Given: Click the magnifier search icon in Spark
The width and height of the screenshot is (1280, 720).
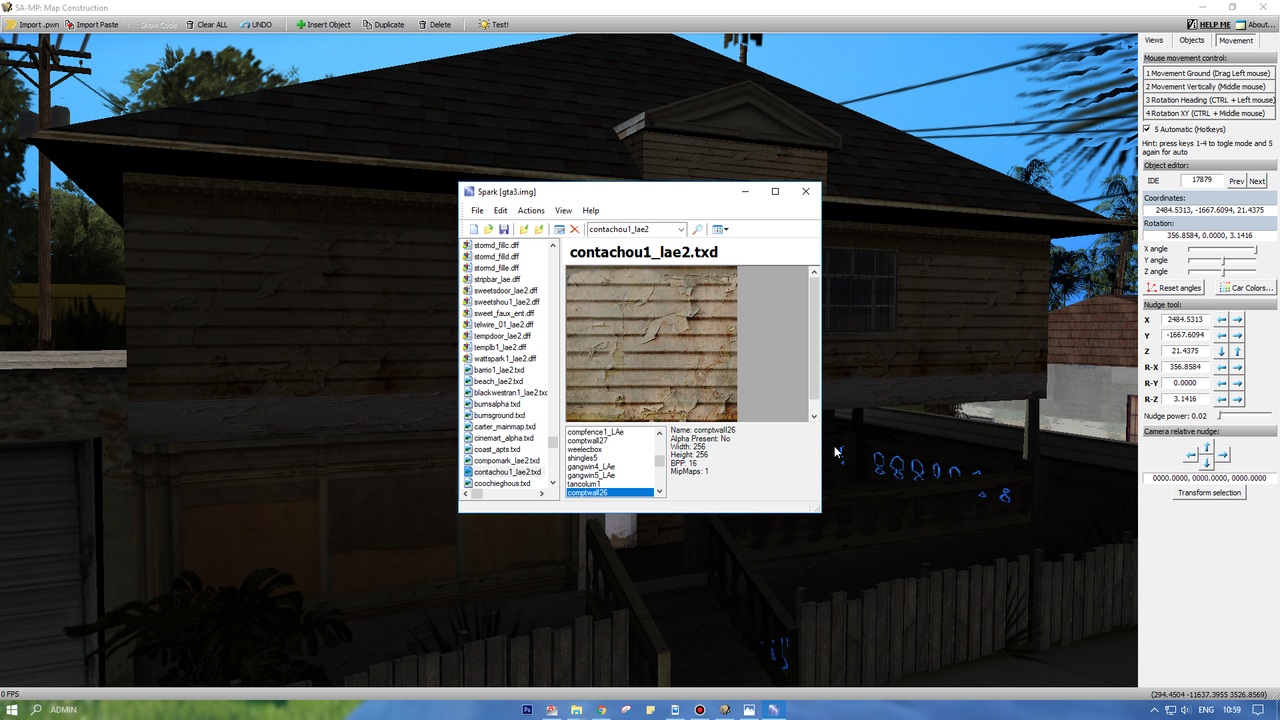Looking at the screenshot, I should coord(698,230).
